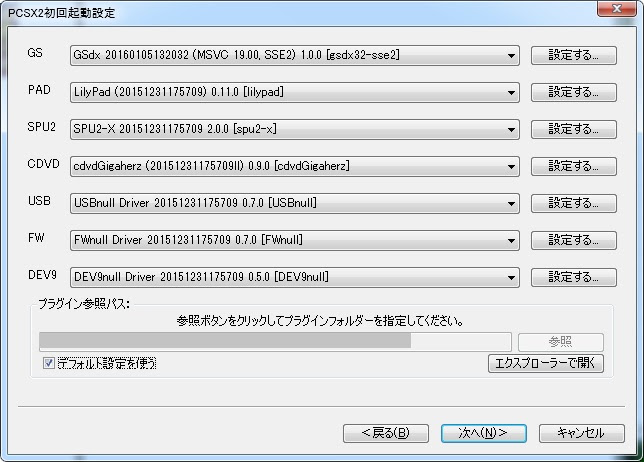Close the PCSX2初回起動設定 window

[616, 9]
